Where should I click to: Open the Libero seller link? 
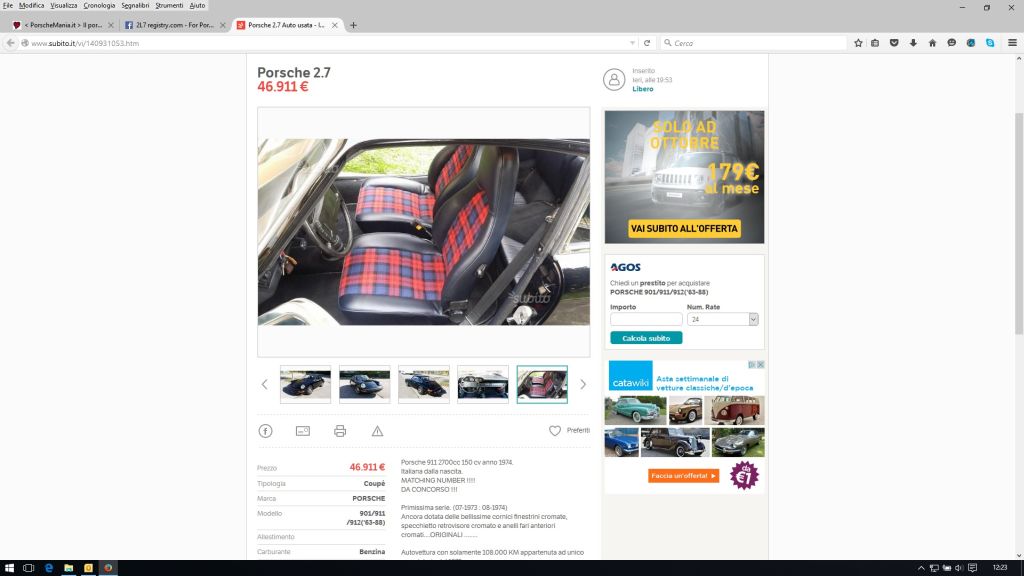tap(643, 89)
